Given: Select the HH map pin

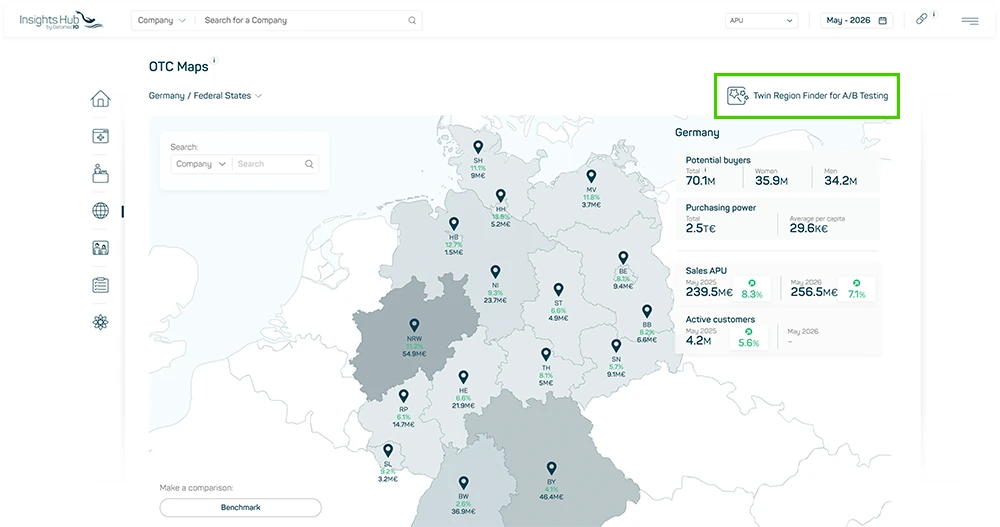Looking at the screenshot, I should pyautogui.click(x=501, y=196).
